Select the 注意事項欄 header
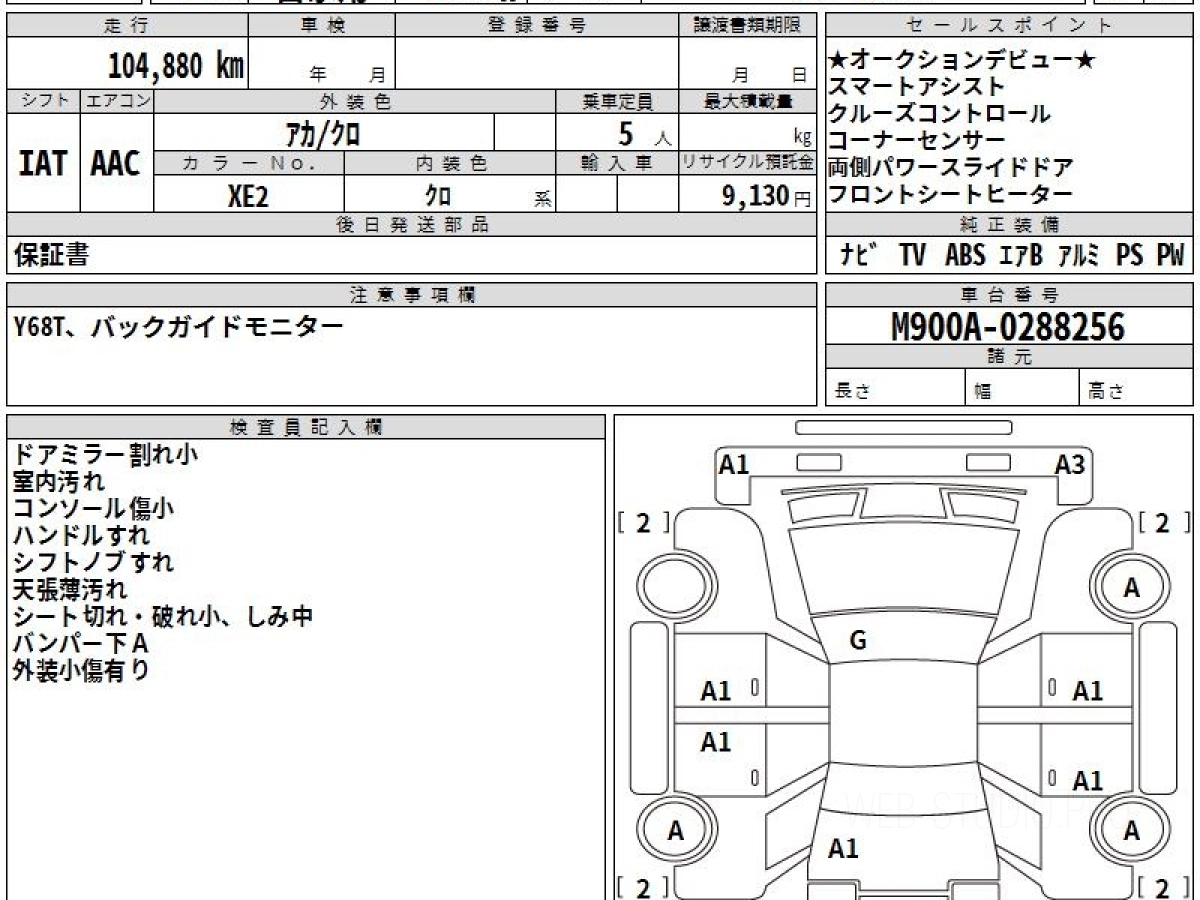Viewport: 1200px width, 900px height. pyautogui.click(x=412, y=294)
